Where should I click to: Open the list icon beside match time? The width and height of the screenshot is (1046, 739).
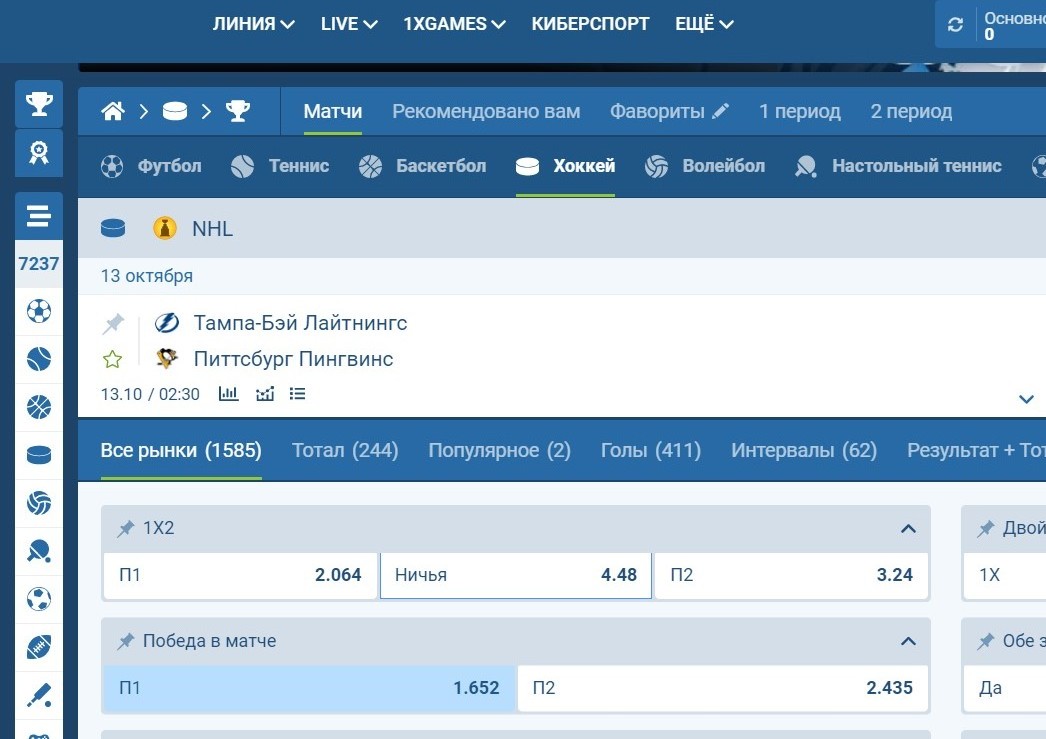(298, 394)
